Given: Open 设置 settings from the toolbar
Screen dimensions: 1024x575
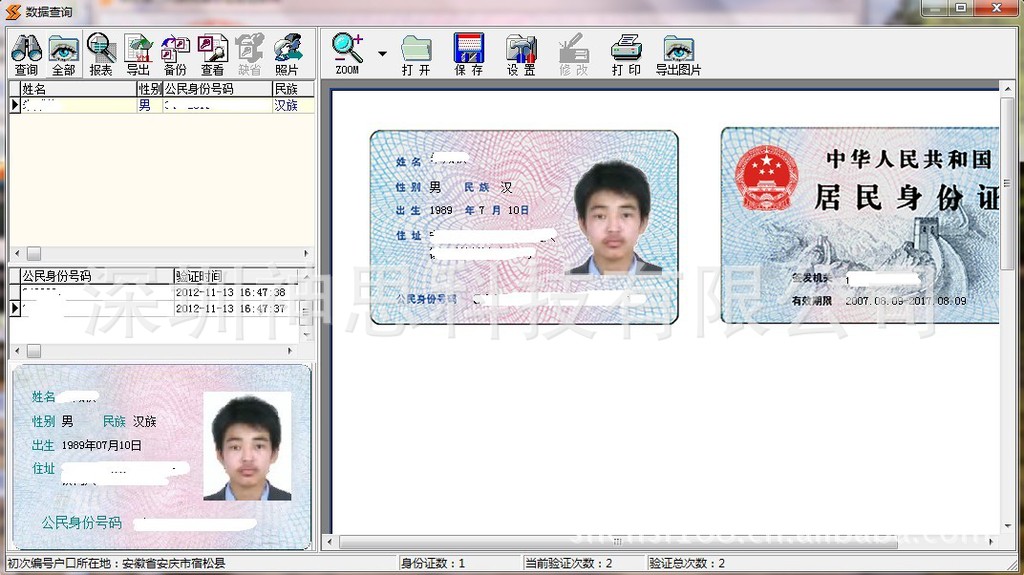Looking at the screenshot, I should coord(521,54).
